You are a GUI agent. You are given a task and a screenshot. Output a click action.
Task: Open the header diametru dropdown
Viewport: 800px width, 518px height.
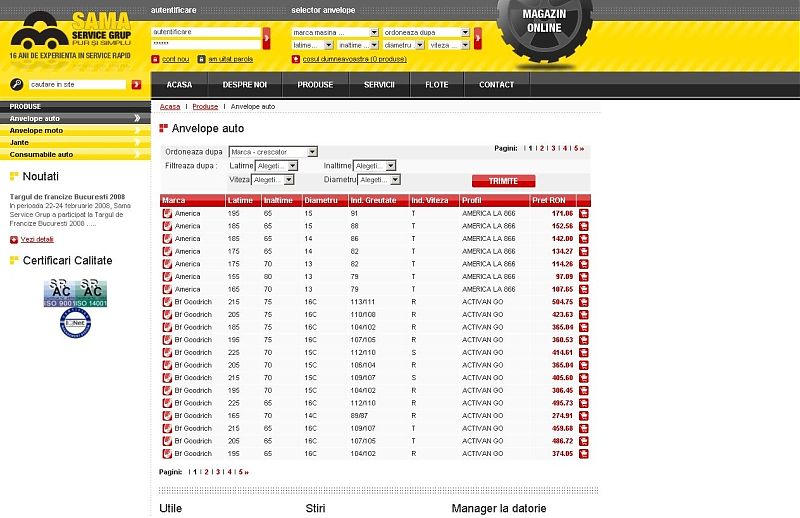404,45
